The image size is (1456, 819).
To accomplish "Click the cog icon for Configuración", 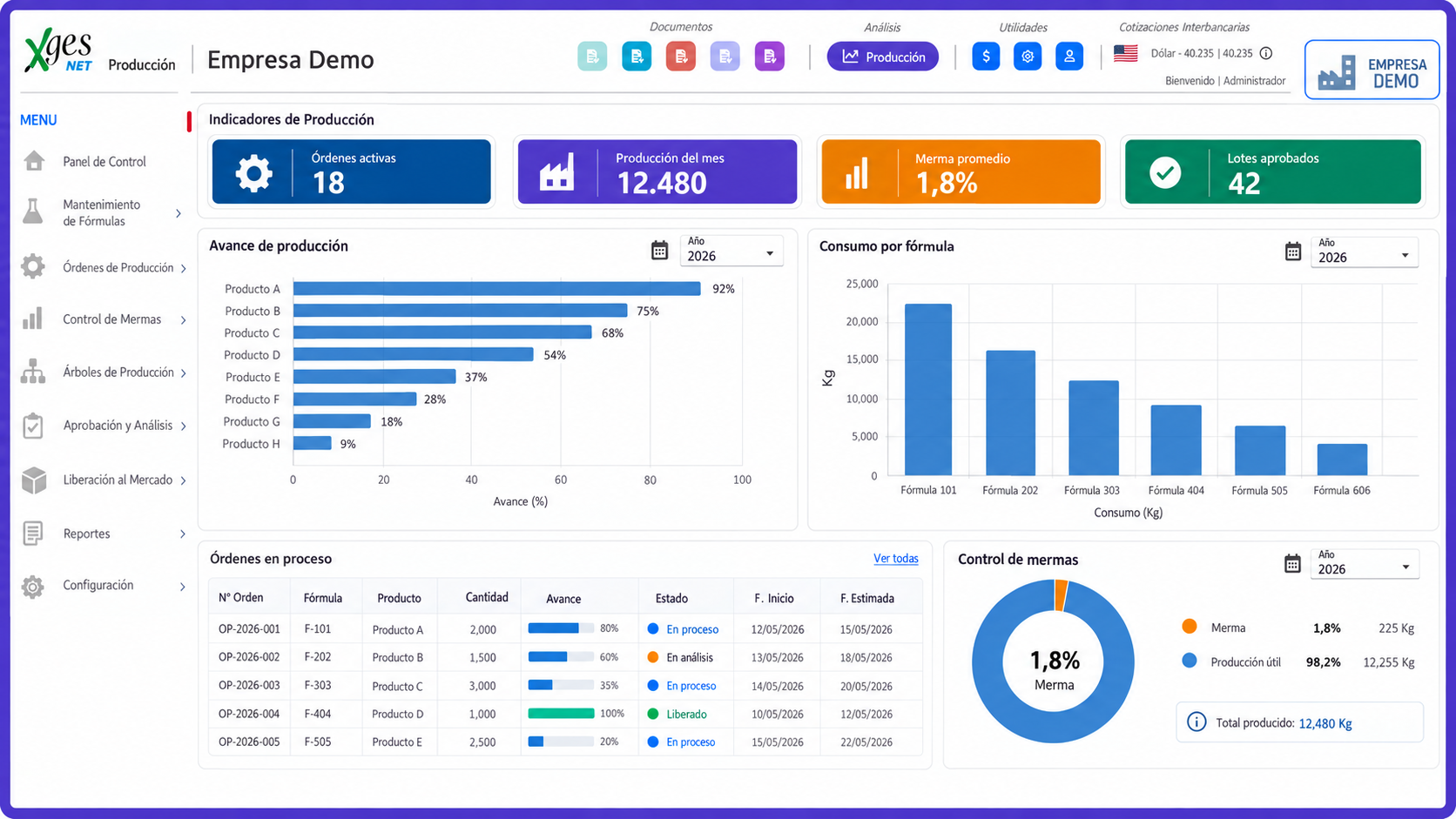I will [x=33, y=587].
